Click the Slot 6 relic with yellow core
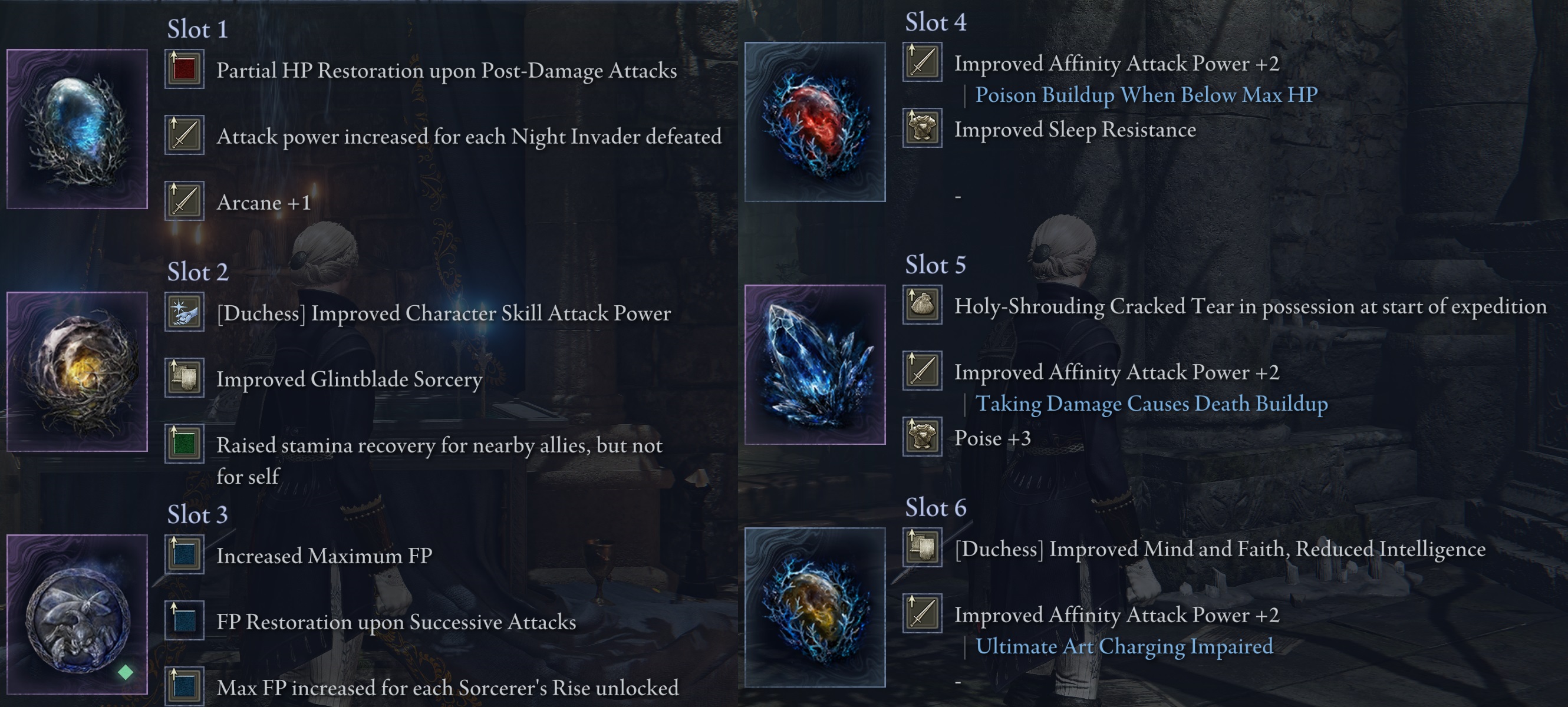This screenshot has width=1568, height=707. [815, 607]
